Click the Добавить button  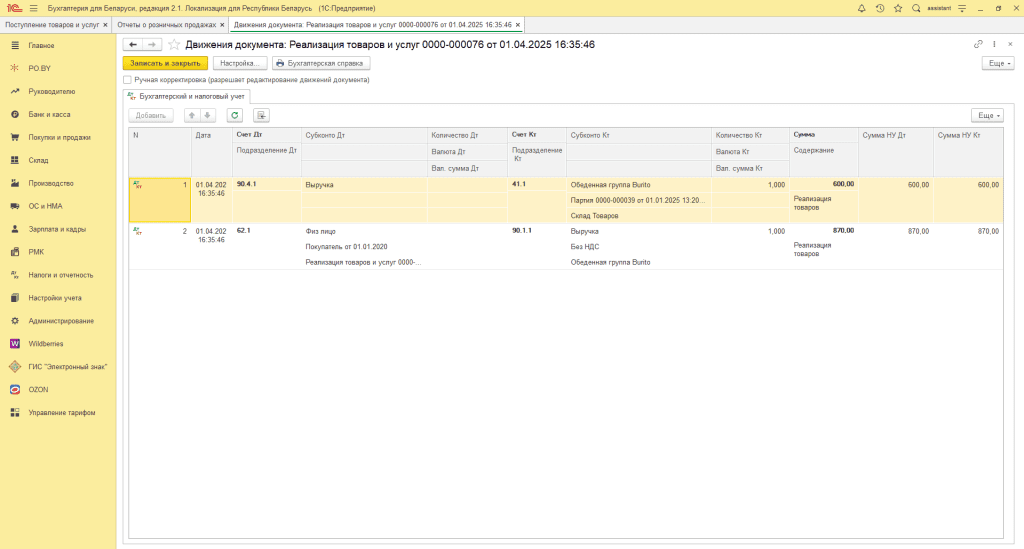coord(151,116)
